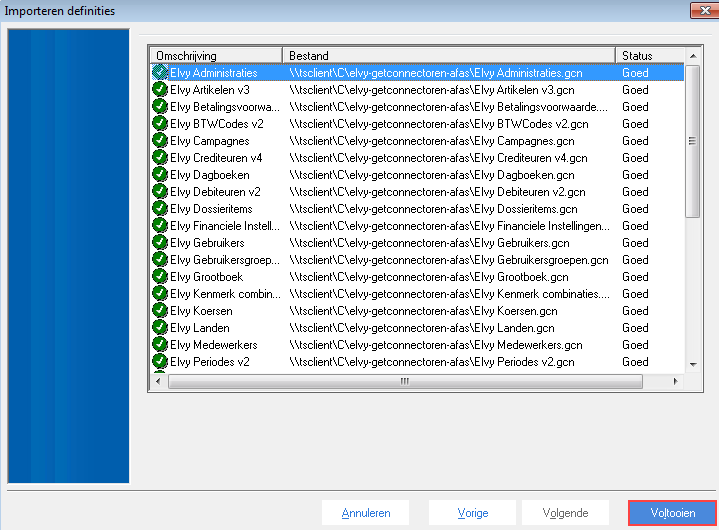Click the status icon of Elvy Crediteuren v4

[160, 157]
